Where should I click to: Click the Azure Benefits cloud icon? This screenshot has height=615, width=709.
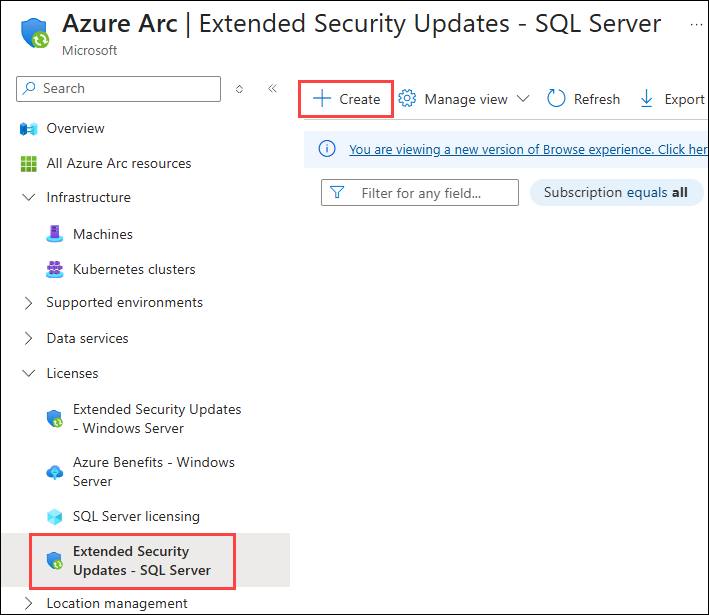55,472
